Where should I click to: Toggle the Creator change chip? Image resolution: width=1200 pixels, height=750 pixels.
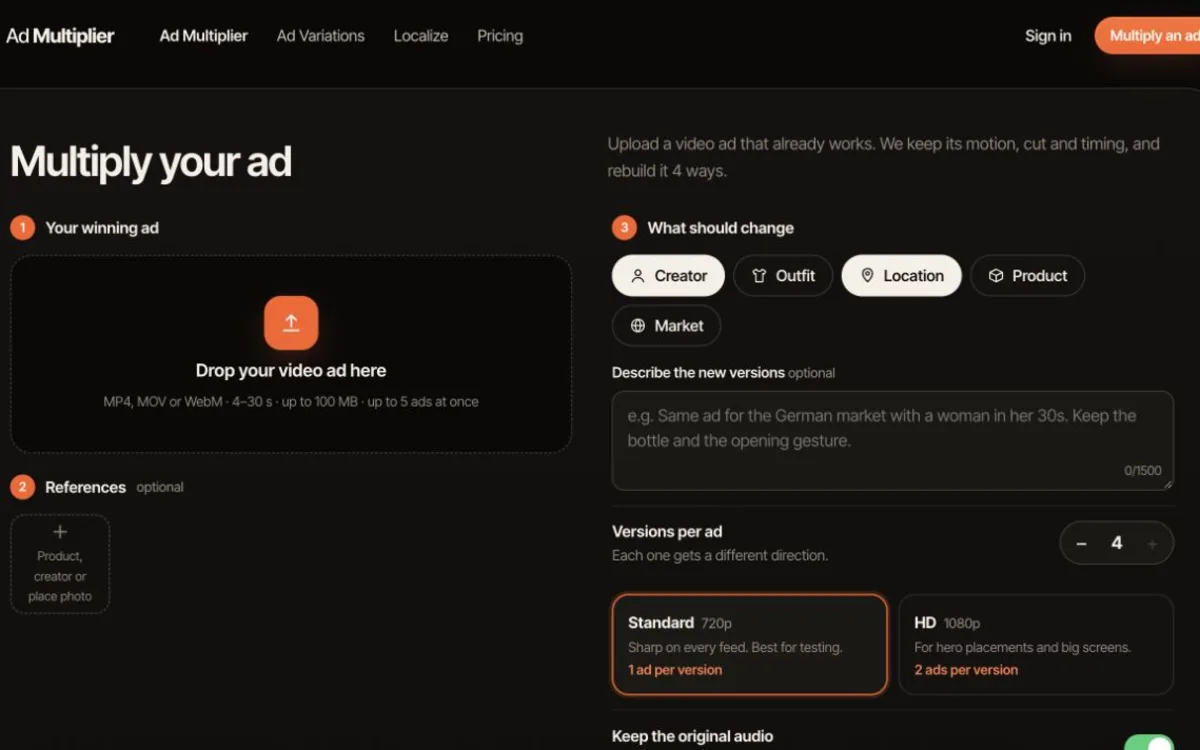point(667,276)
